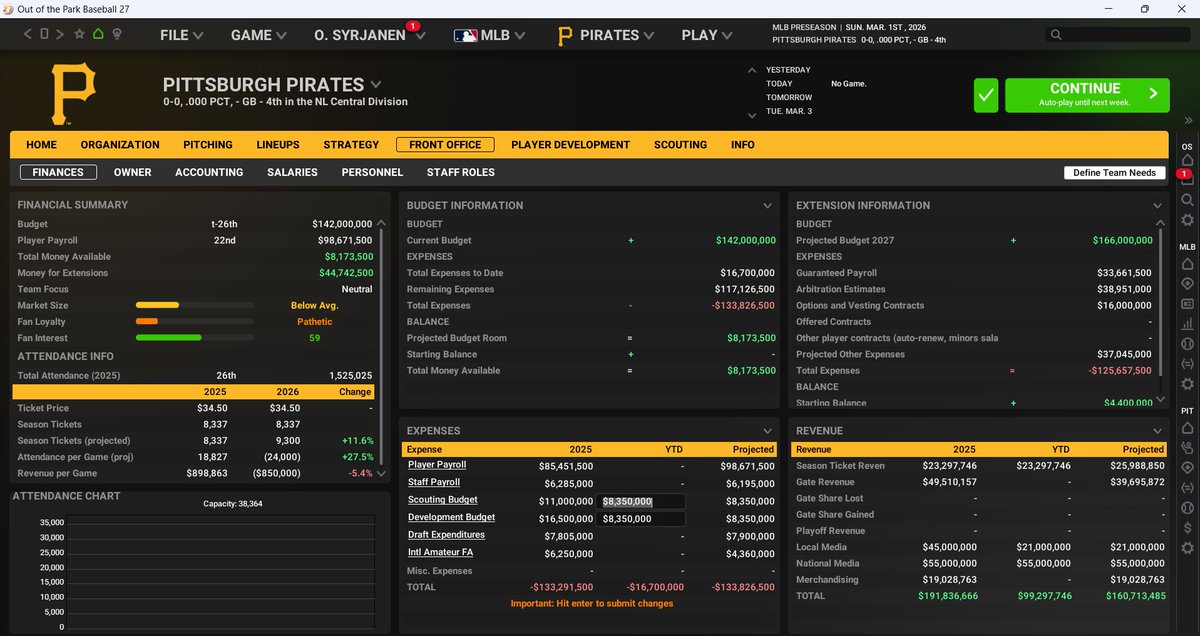Screen dimensions: 1200x636
Task: Click the lightbulb hint icon in the top bar
Action: (x=116, y=34)
